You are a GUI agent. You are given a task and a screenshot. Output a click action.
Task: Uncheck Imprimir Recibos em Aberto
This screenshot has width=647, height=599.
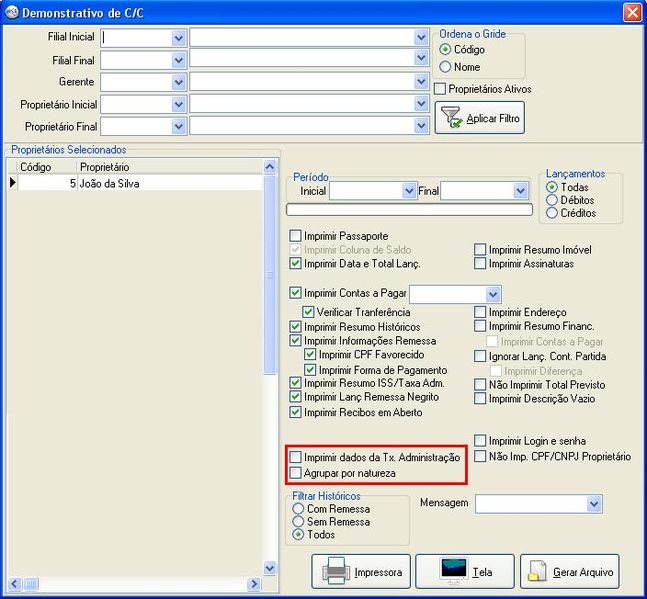296,412
